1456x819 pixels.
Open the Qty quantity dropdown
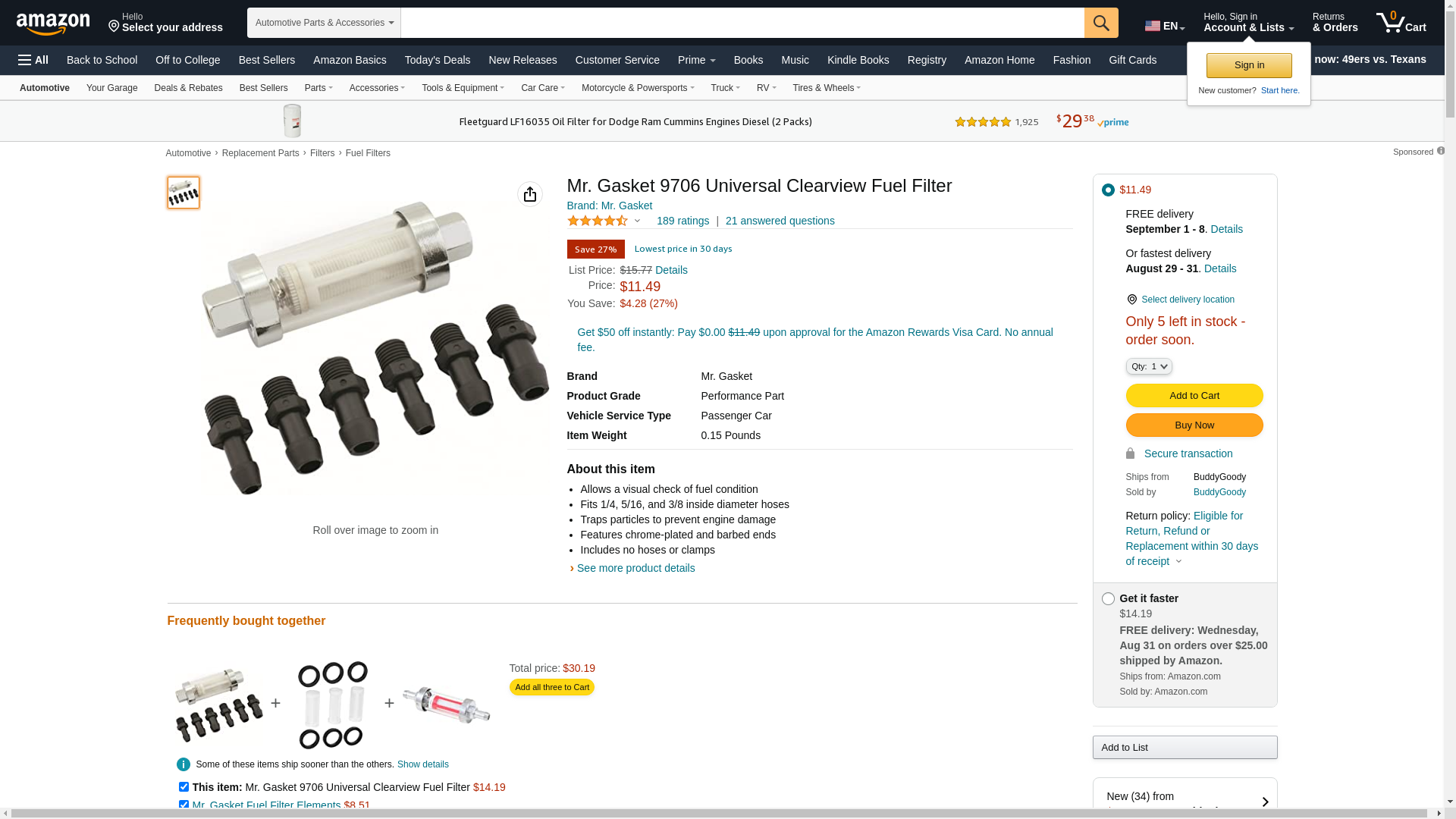point(1149,366)
